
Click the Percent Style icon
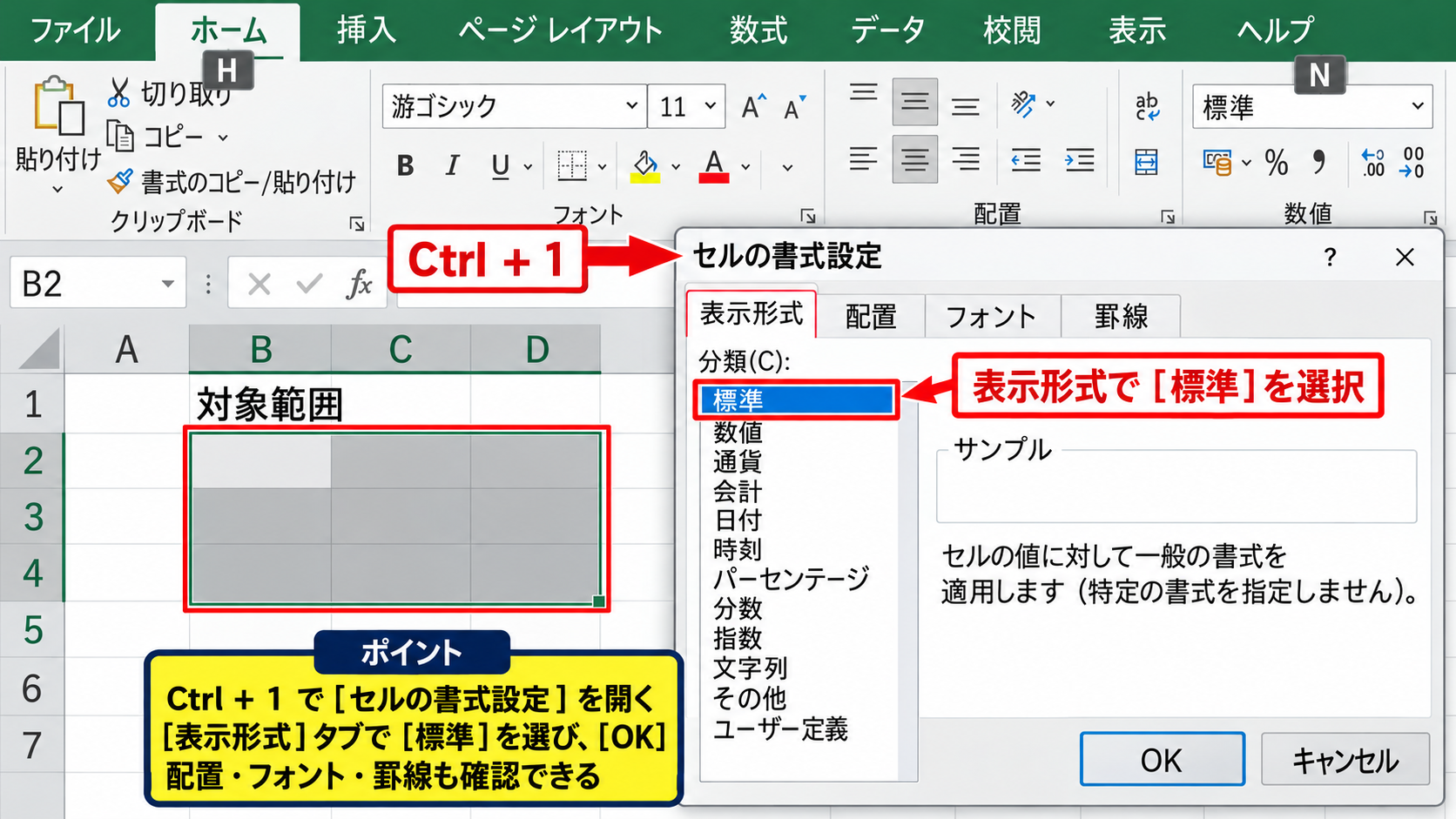click(1277, 162)
